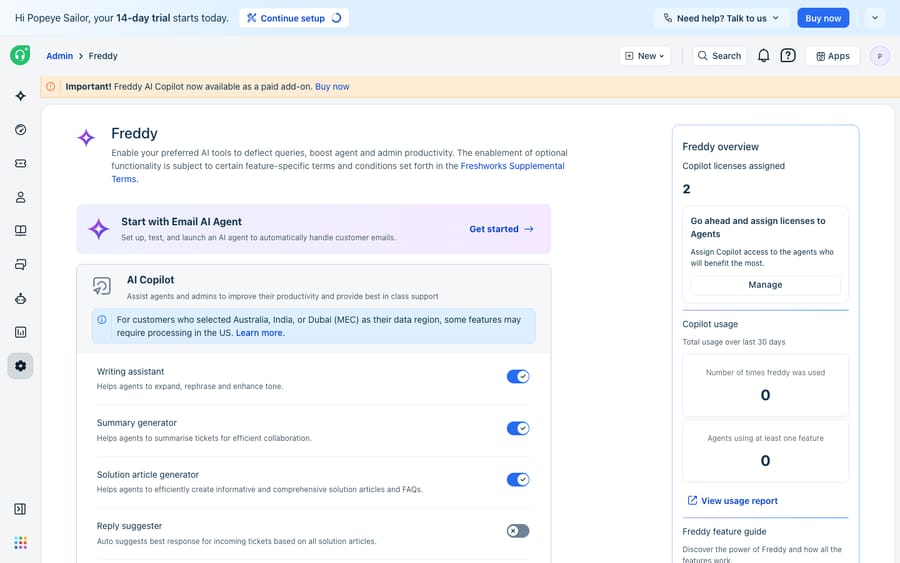Select the Admin gear sidebar icon

[x=21, y=366]
